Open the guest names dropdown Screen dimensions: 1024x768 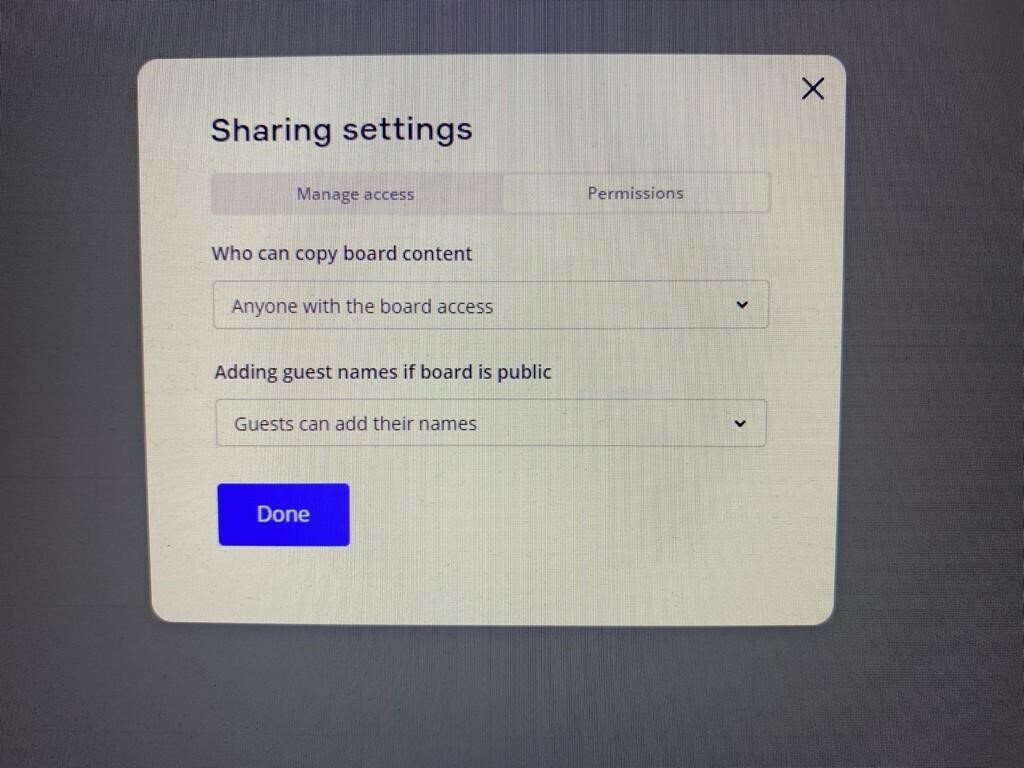pos(490,423)
